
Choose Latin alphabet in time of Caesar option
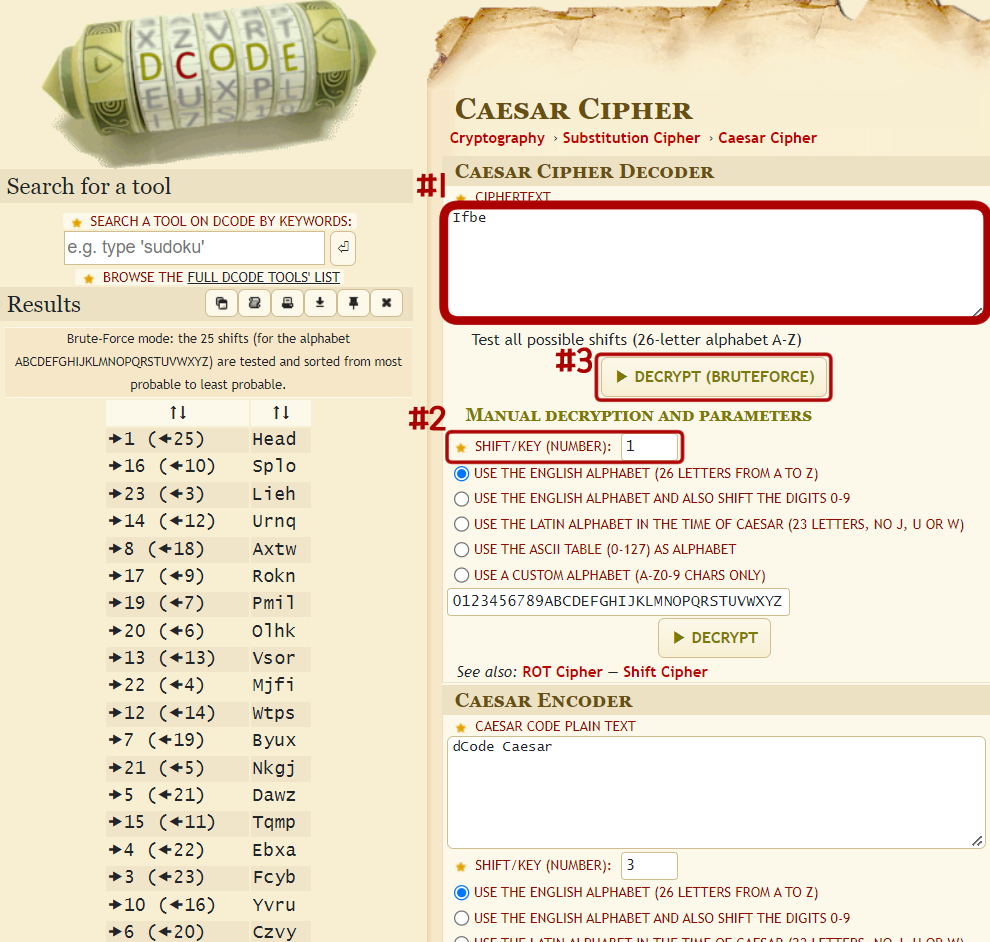click(x=462, y=525)
